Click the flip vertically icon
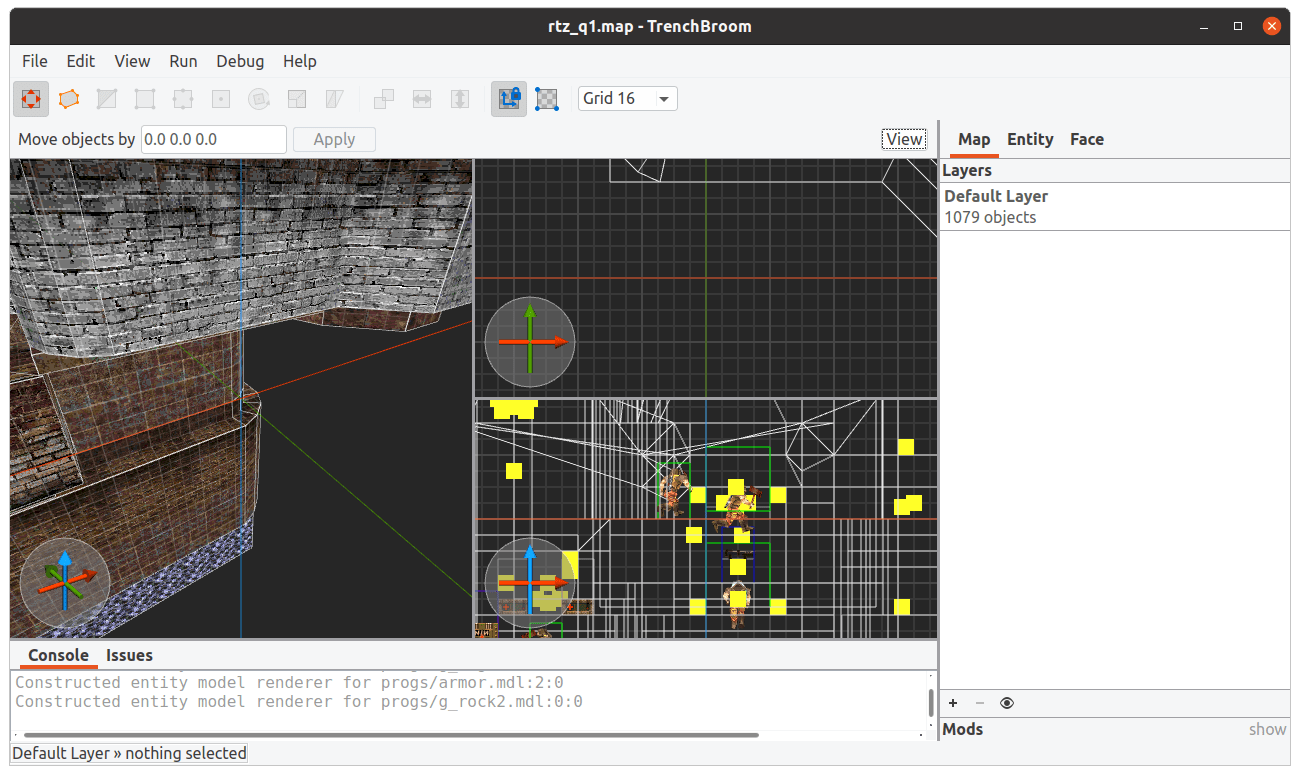This screenshot has height=775, width=1300. click(x=460, y=99)
